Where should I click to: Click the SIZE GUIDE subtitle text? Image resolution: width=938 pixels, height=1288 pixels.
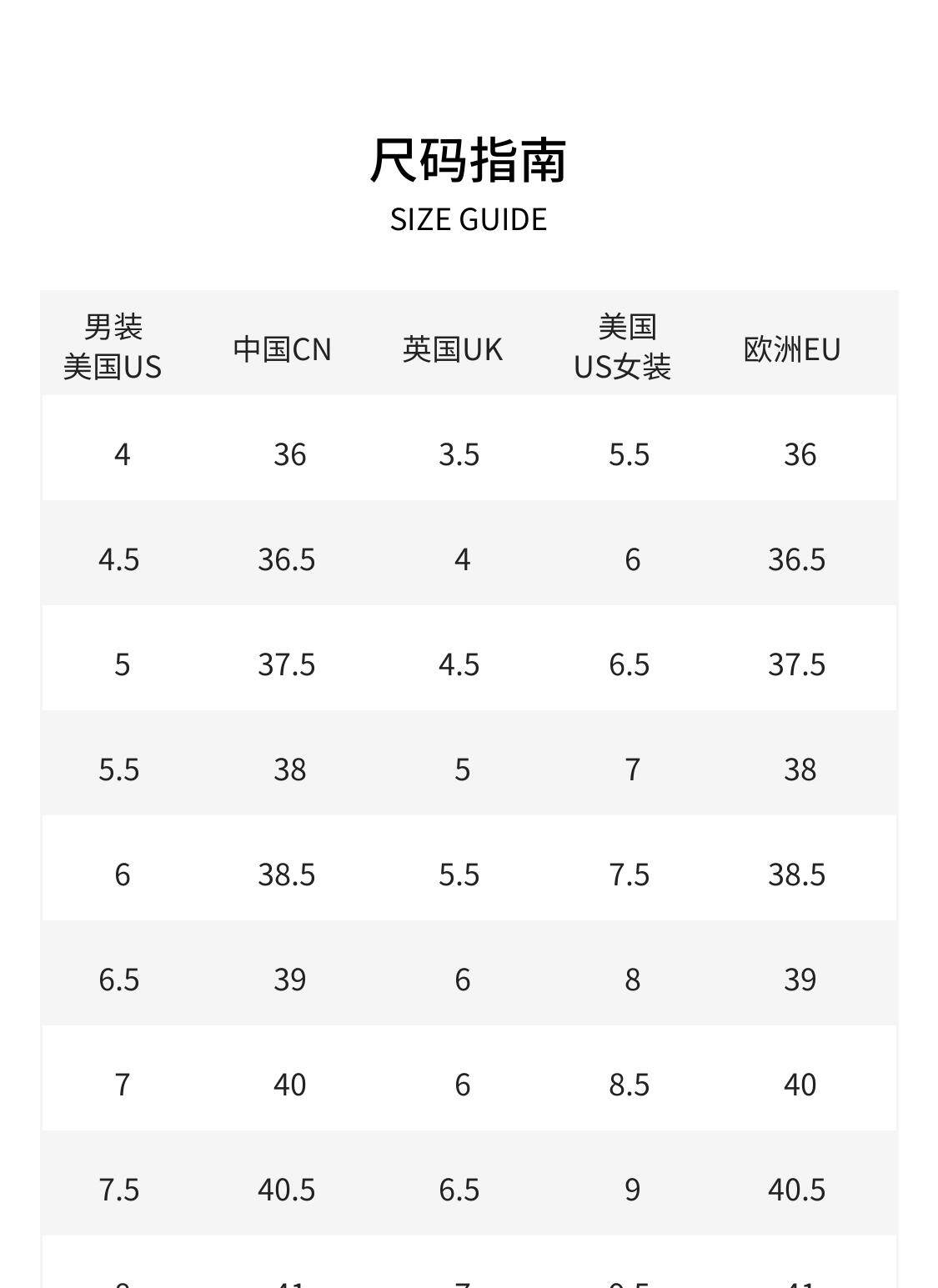click(x=469, y=219)
